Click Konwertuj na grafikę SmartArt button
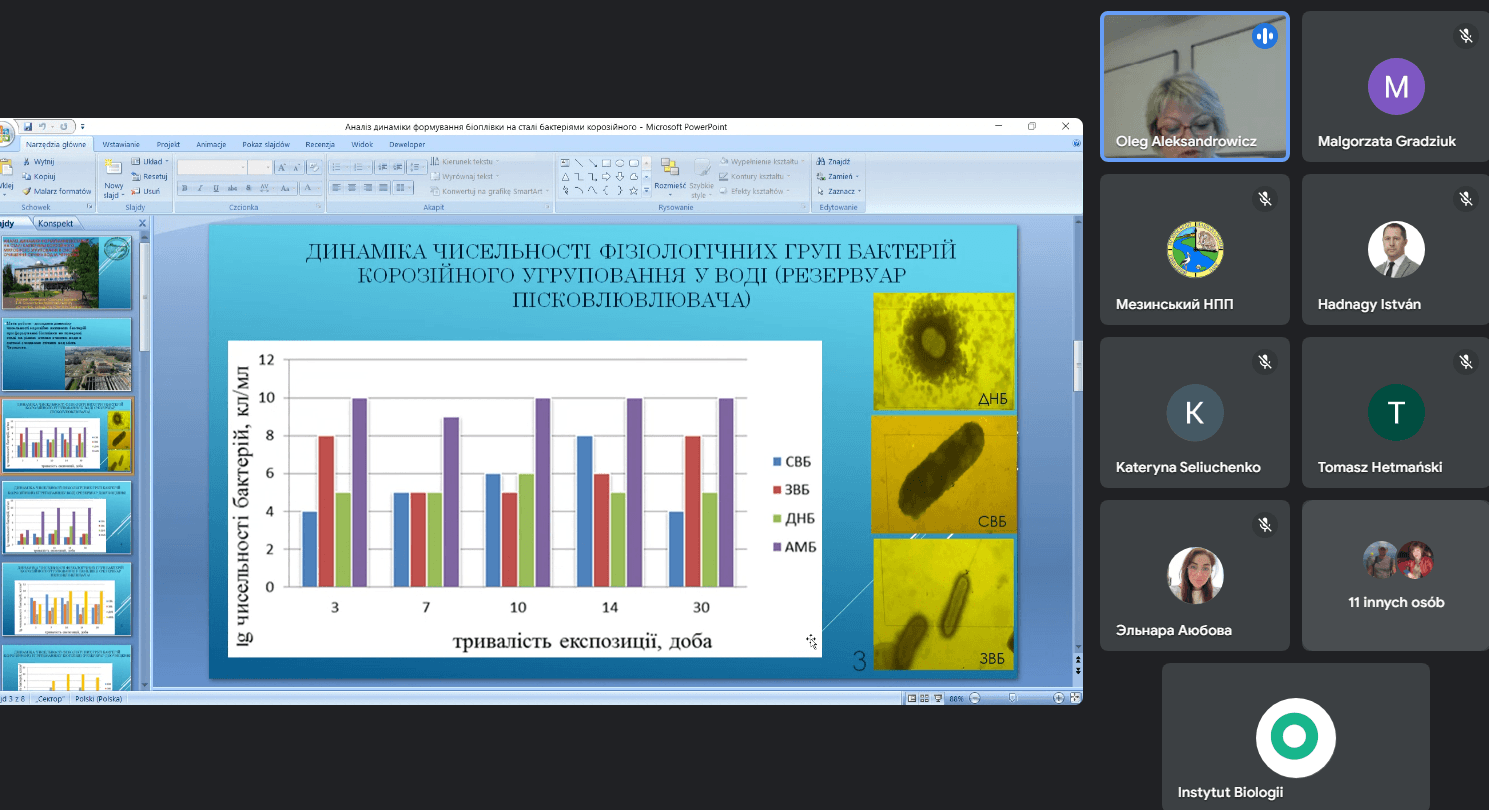This screenshot has height=810, width=1489. coord(489,191)
